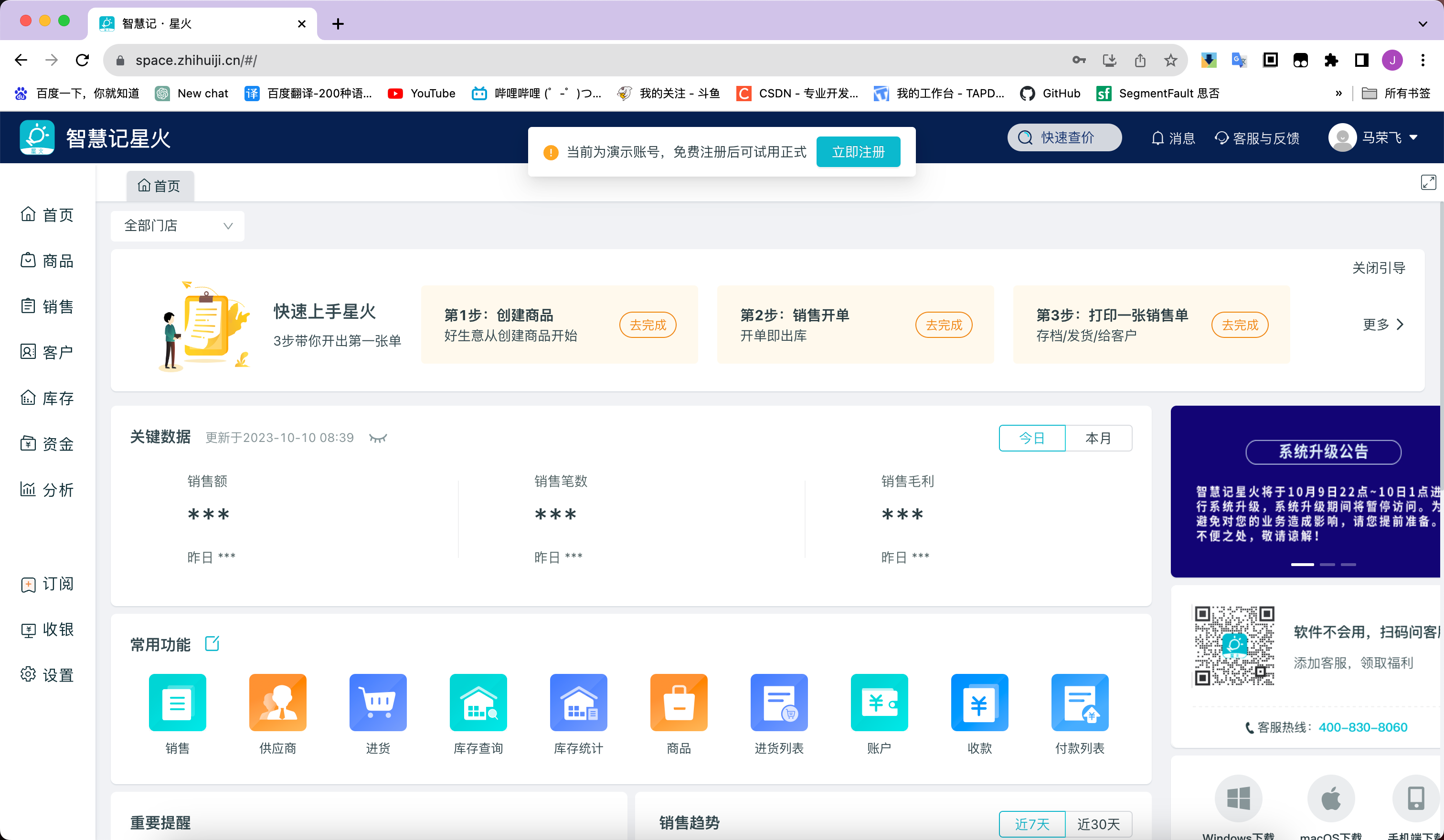The image size is (1444, 840).
Task: Open Chrome's three-dot menu
Action: pos(1423,60)
